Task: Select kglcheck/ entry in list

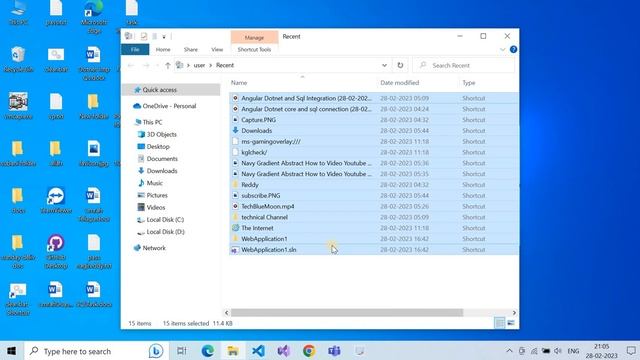Action: (x=374, y=152)
